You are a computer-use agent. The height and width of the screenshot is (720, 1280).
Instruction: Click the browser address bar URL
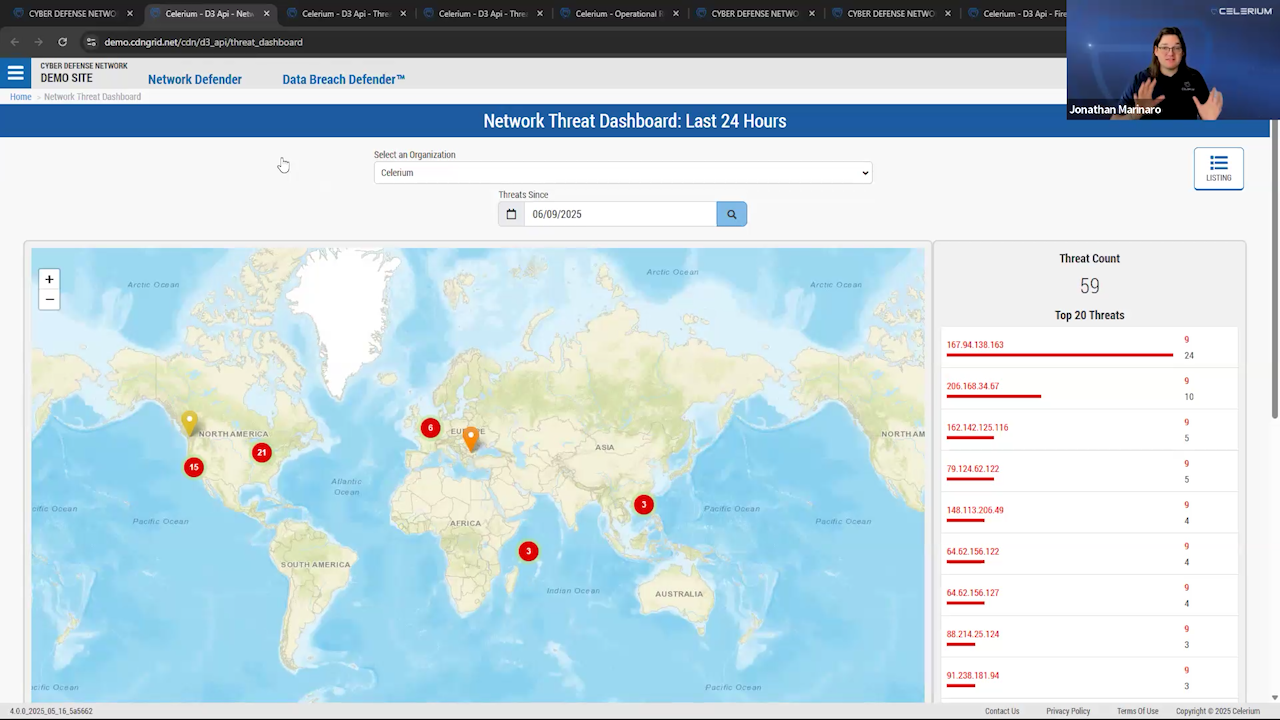[203, 42]
